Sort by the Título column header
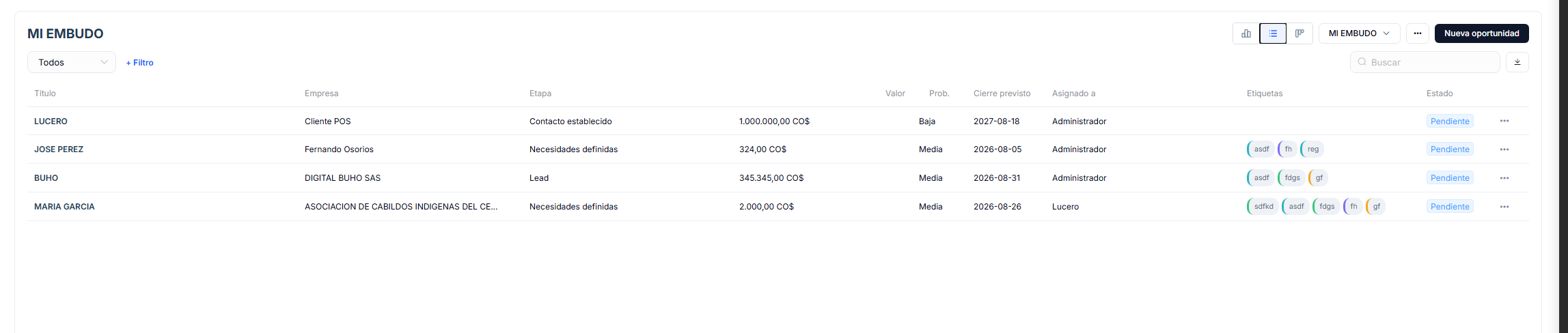 tap(45, 93)
